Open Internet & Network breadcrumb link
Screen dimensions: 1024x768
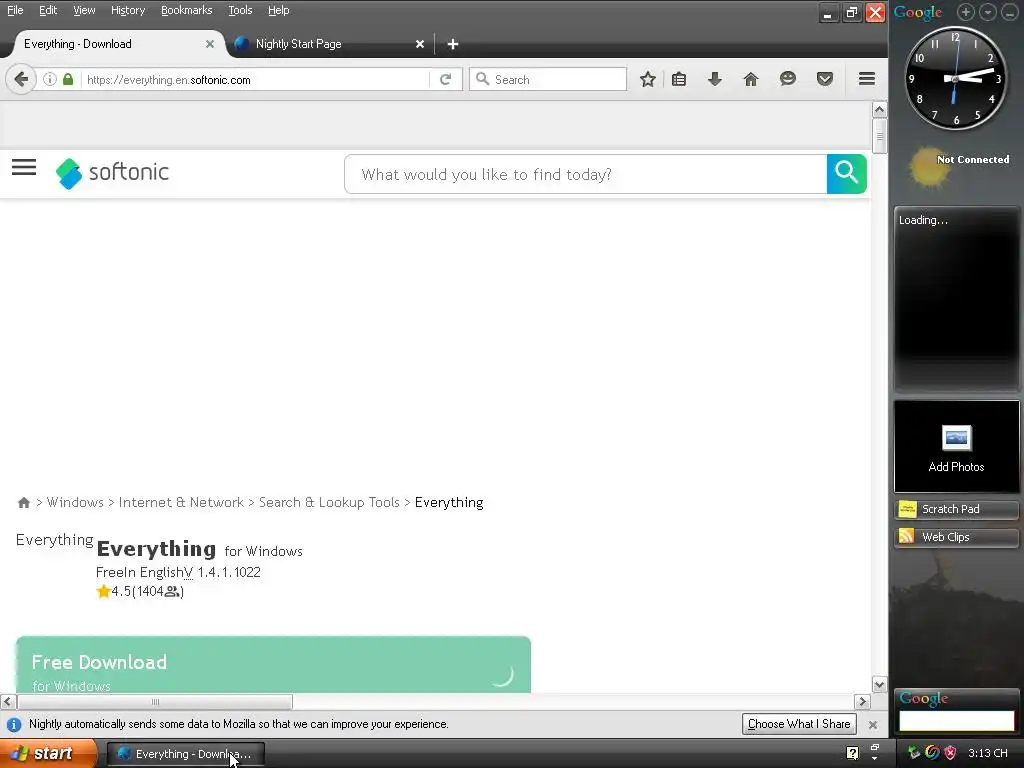point(181,502)
